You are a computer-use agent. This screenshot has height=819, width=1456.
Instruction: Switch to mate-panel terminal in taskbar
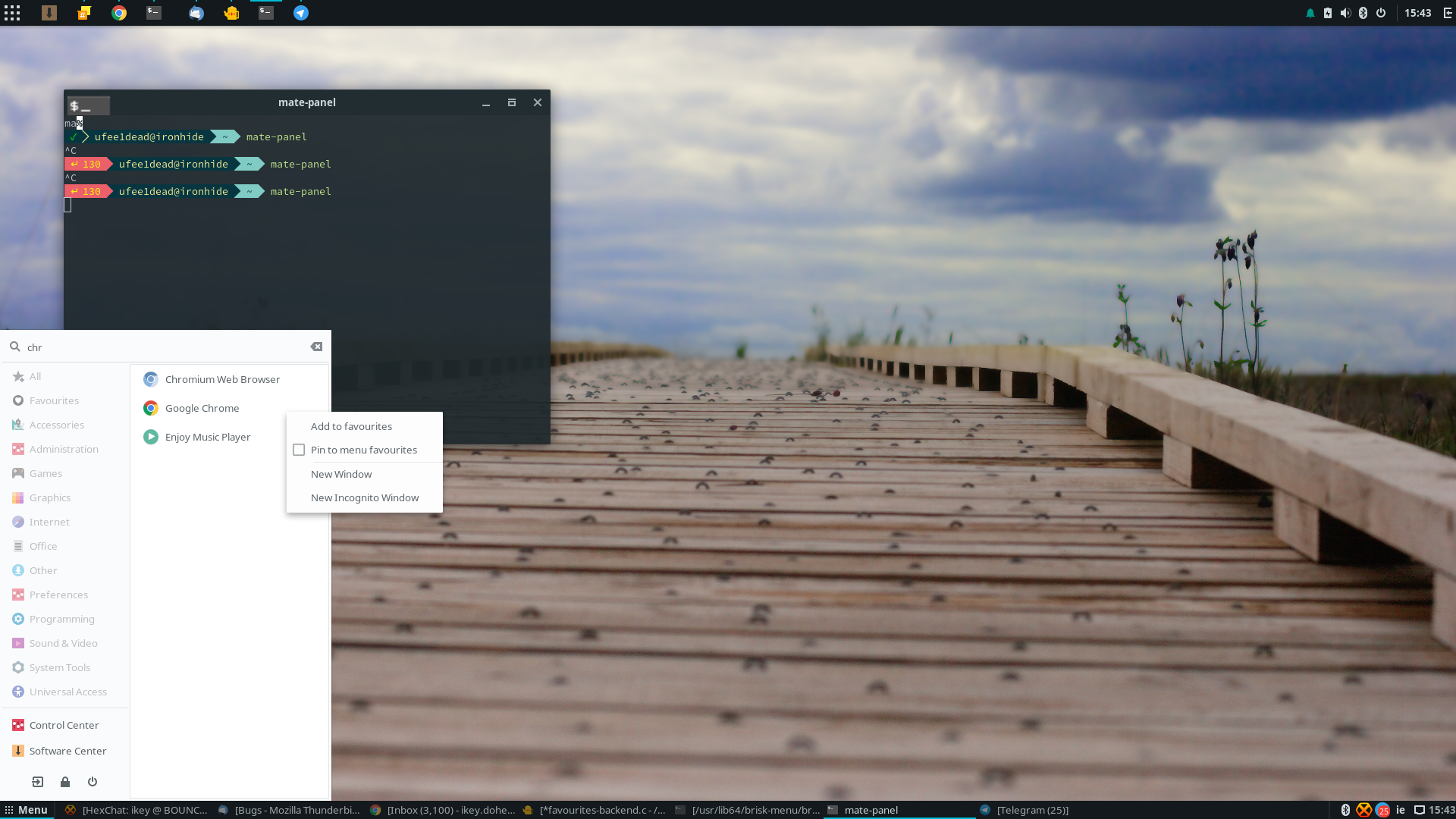899,810
